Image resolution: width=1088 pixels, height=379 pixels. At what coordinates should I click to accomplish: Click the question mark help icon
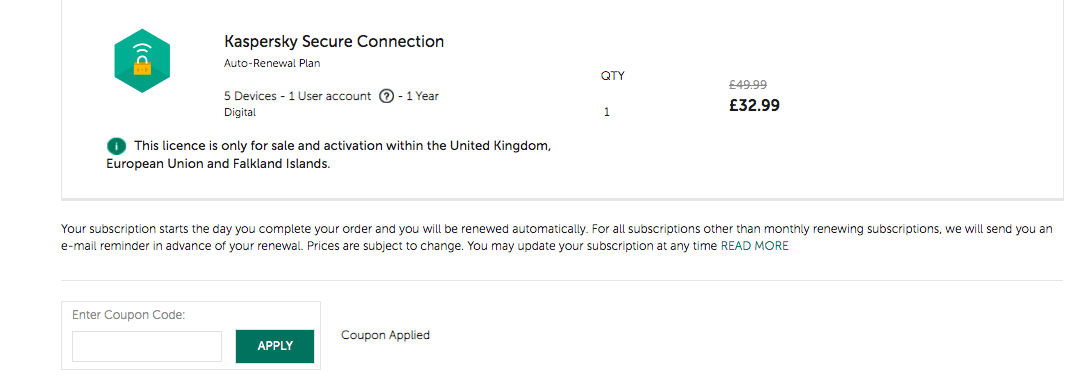point(386,96)
